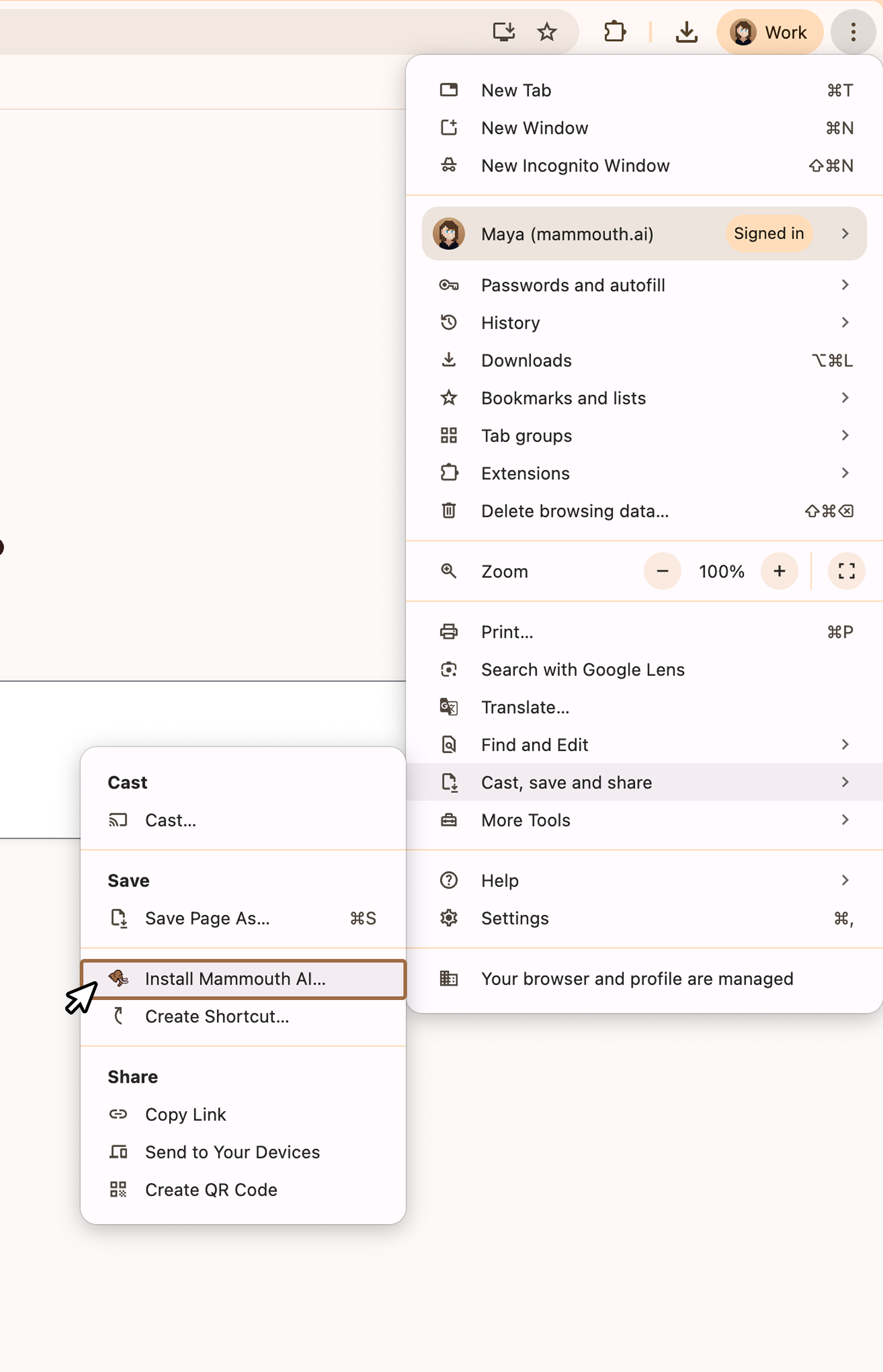883x1372 pixels.
Task: Open Downloads from the menu
Action: (x=644, y=361)
